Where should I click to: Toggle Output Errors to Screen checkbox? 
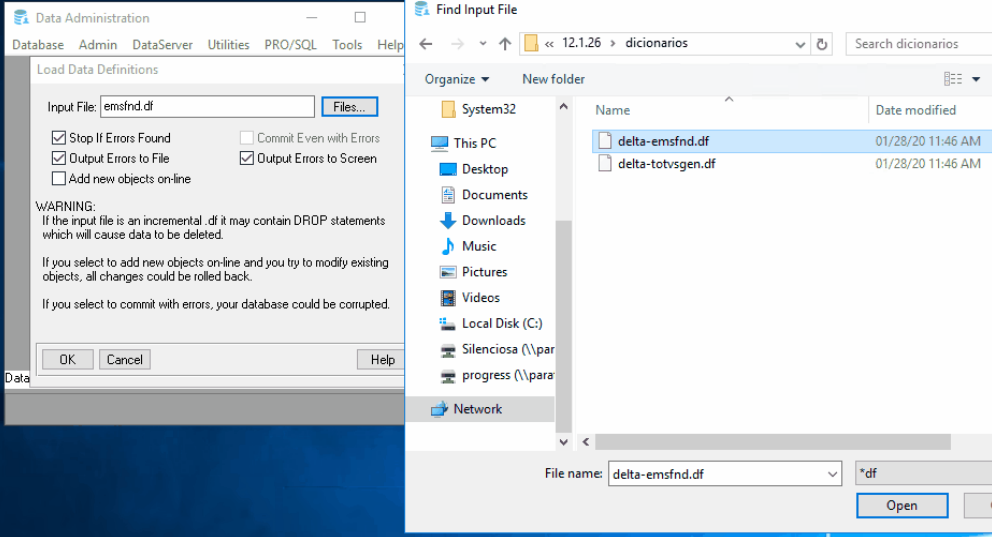[247, 158]
